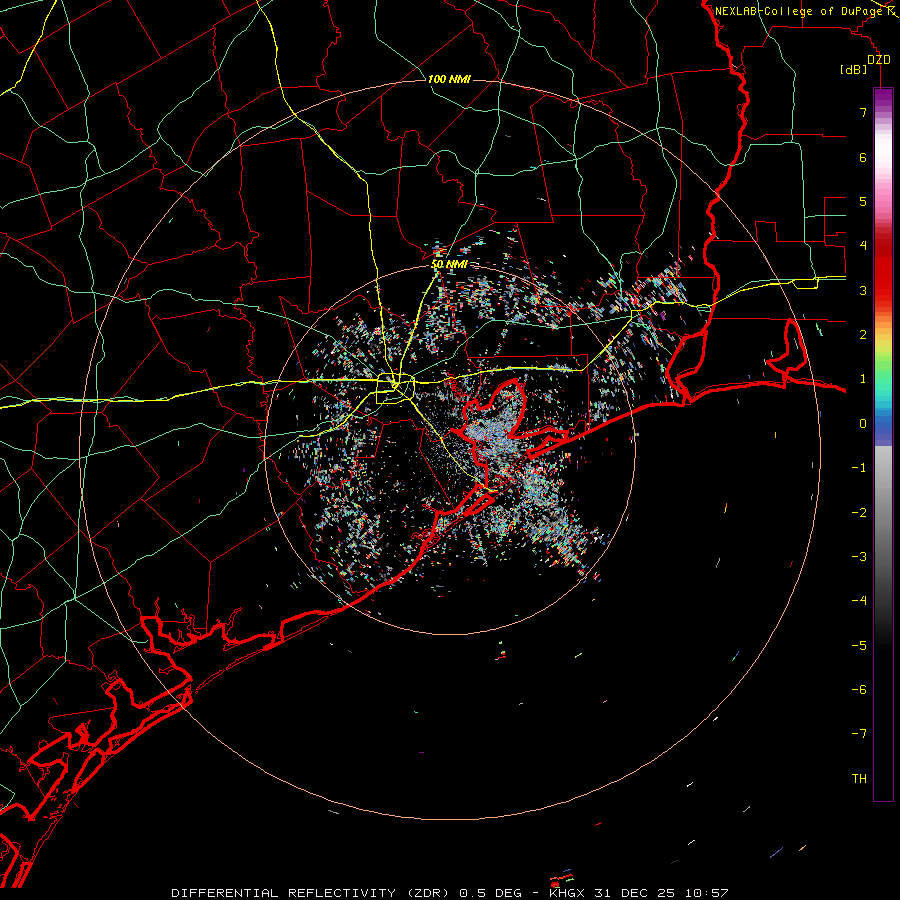Click the "5" tick label on the scale
Image resolution: width=900 pixels, height=900 pixels.
pyautogui.click(x=863, y=201)
